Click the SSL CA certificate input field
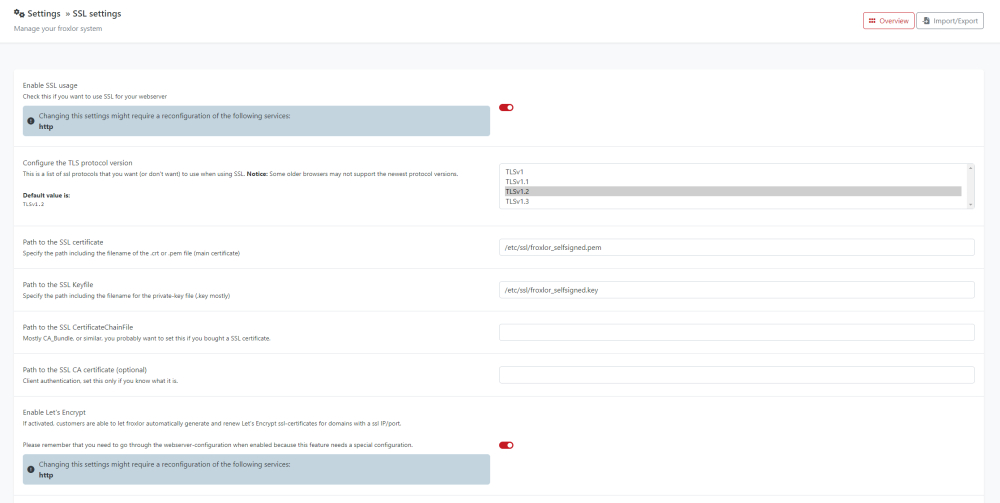 coord(736,375)
